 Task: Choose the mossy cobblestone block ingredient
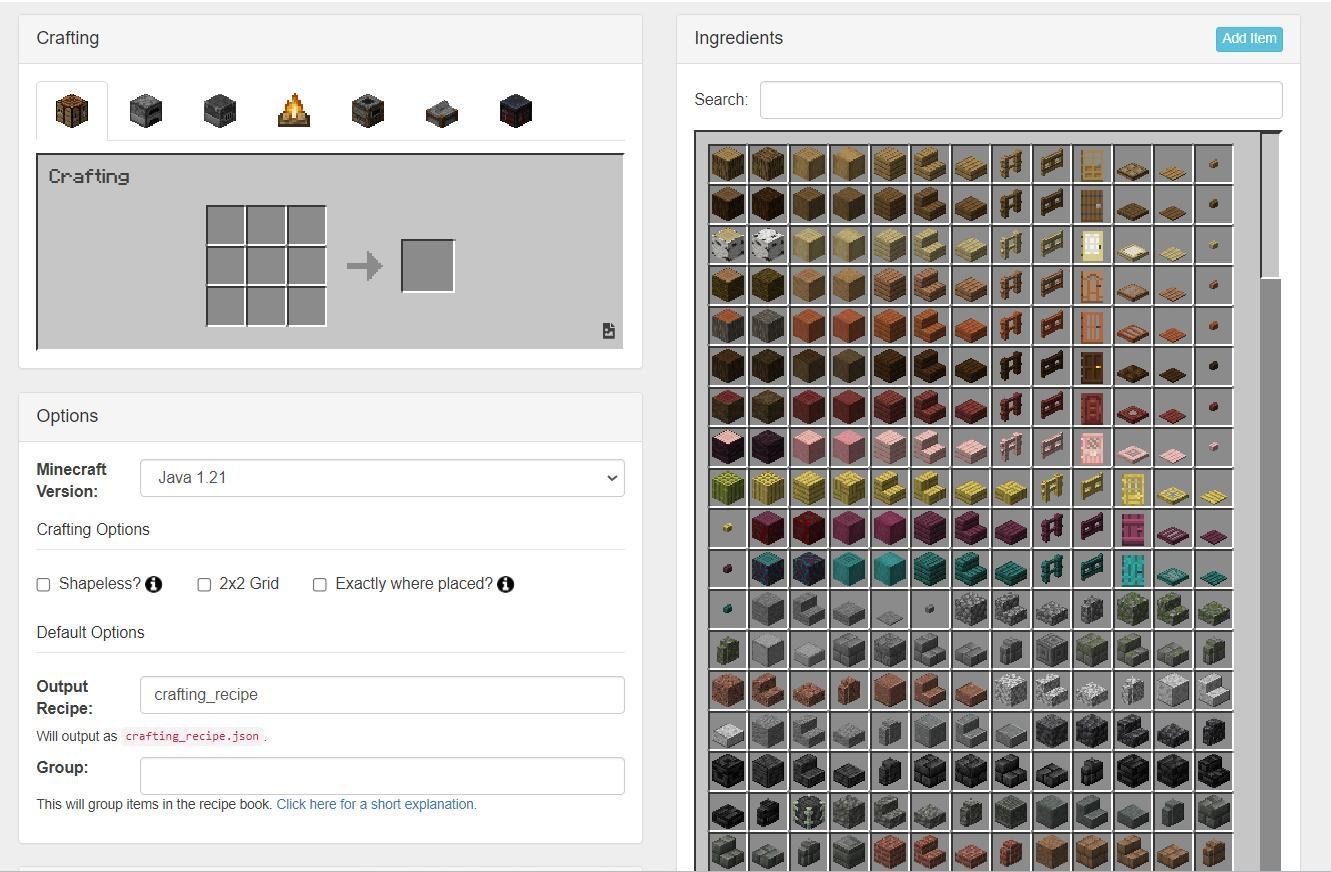coord(1132,610)
